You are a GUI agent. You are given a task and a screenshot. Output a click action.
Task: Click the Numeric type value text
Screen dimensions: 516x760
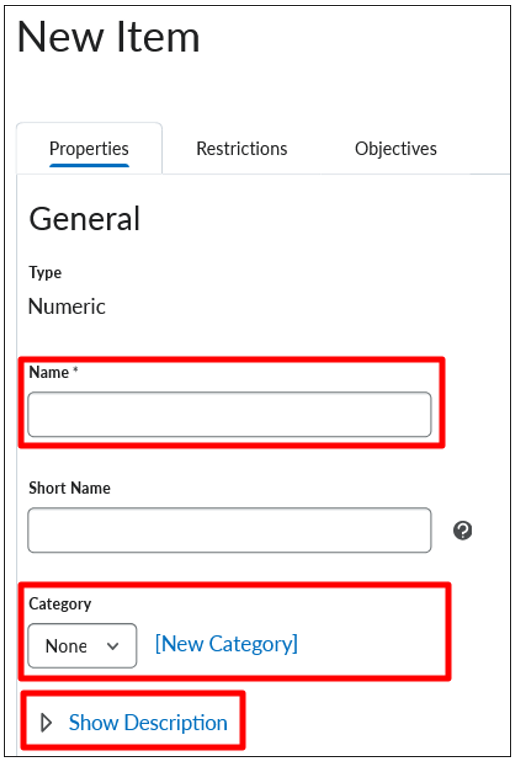click(67, 306)
